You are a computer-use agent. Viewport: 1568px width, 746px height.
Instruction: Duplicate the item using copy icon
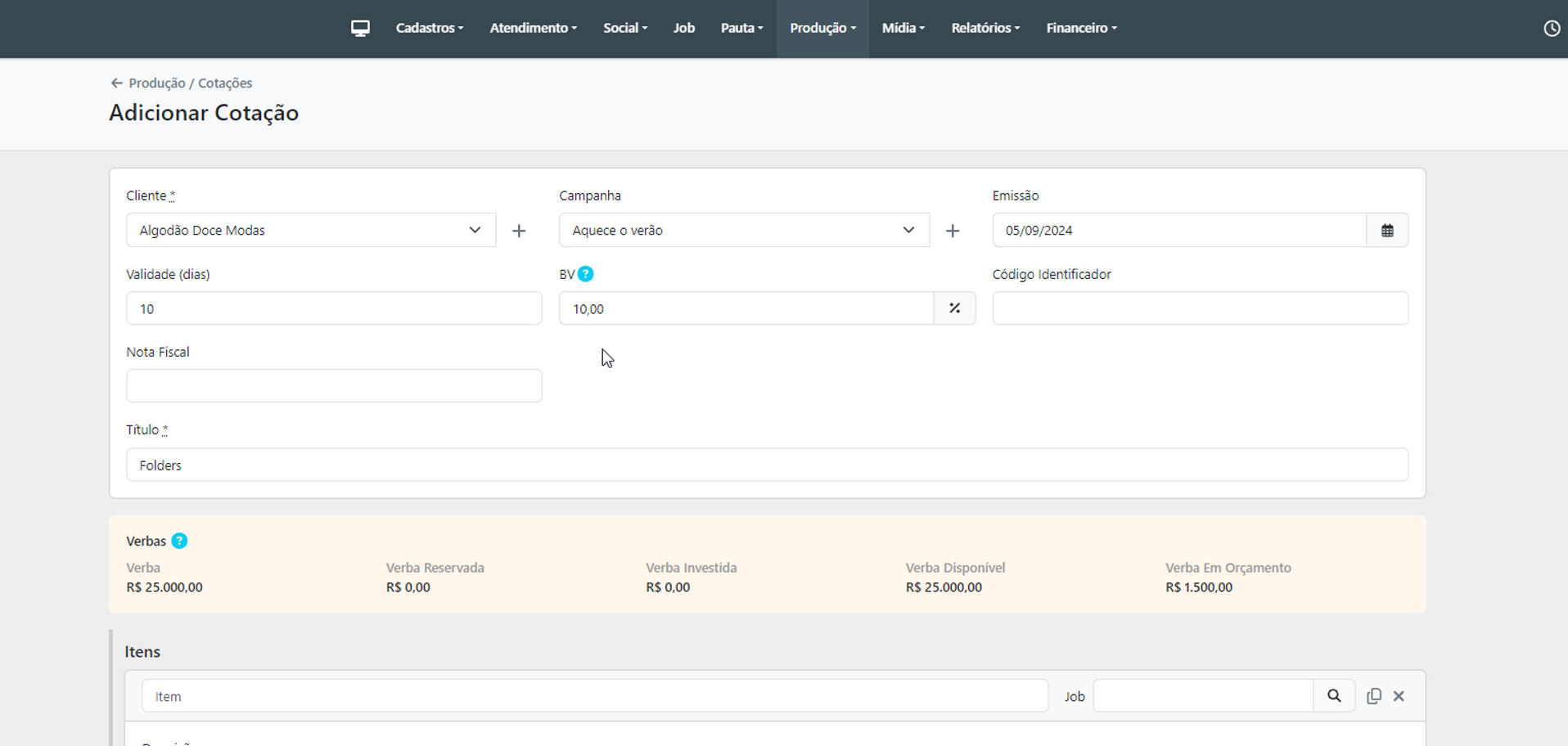pos(1374,696)
